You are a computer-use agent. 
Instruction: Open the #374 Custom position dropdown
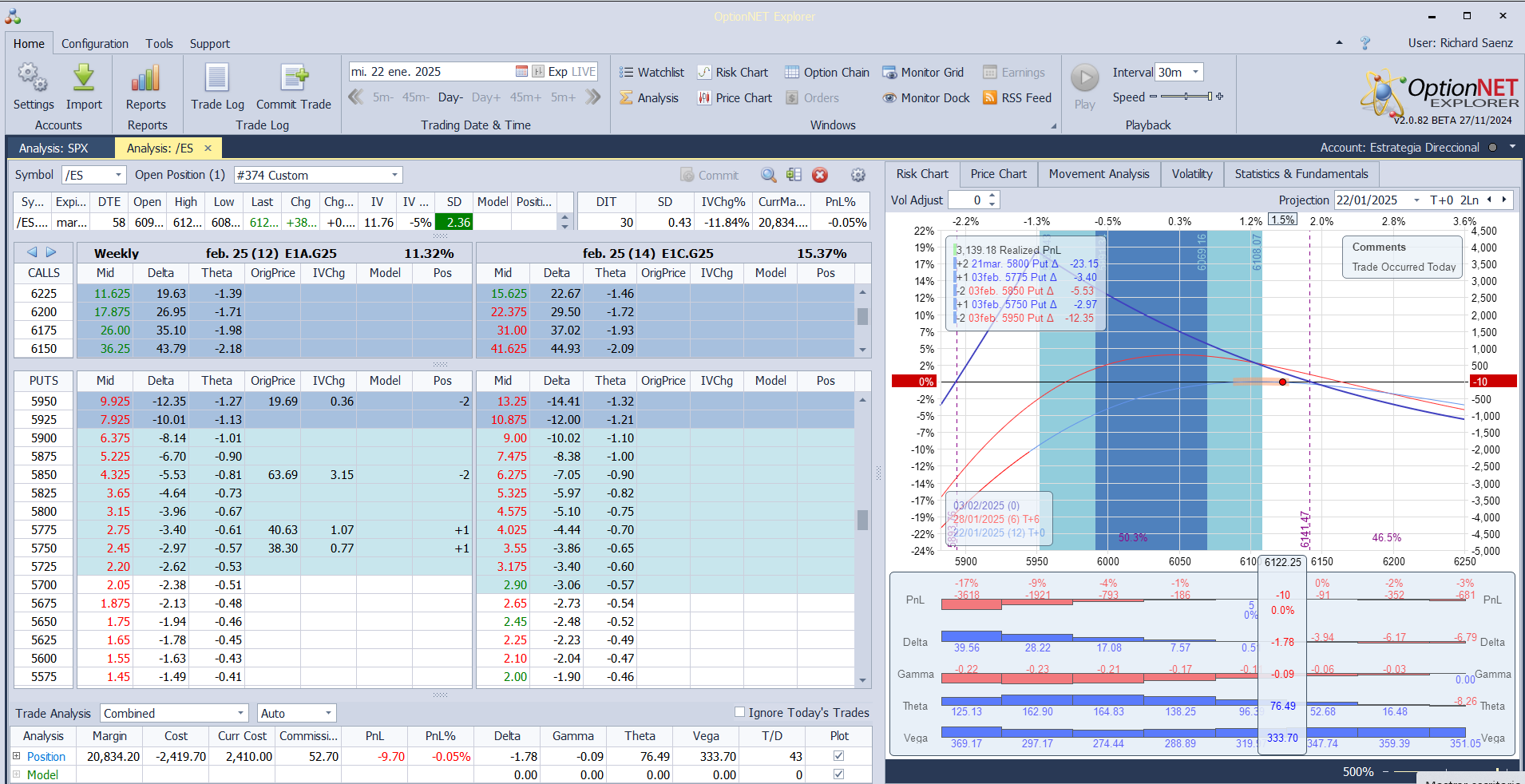394,175
